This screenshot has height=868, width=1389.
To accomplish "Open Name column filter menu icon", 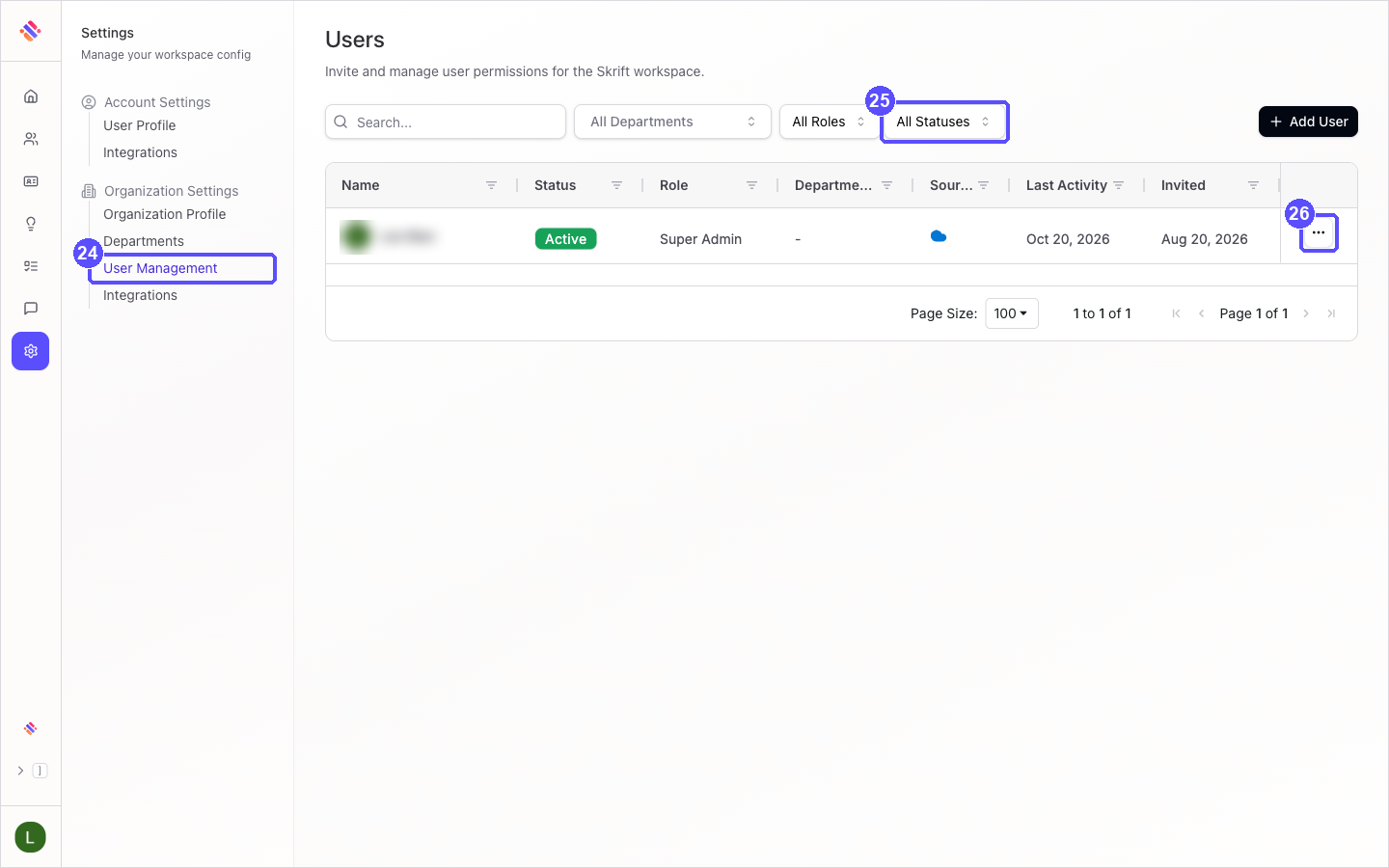I will [491, 185].
